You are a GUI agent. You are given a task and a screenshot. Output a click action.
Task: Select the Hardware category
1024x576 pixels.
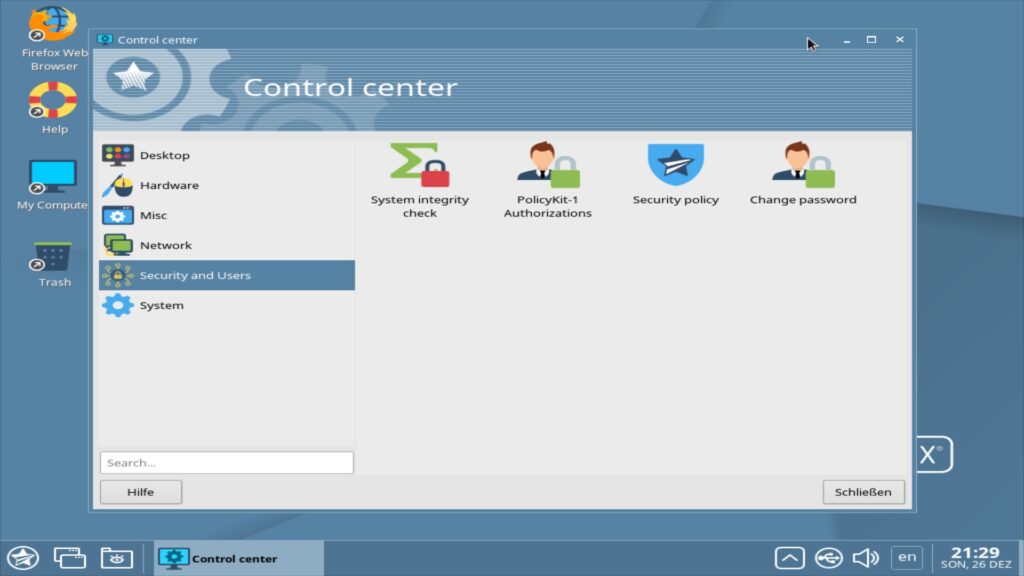click(x=227, y=185)
